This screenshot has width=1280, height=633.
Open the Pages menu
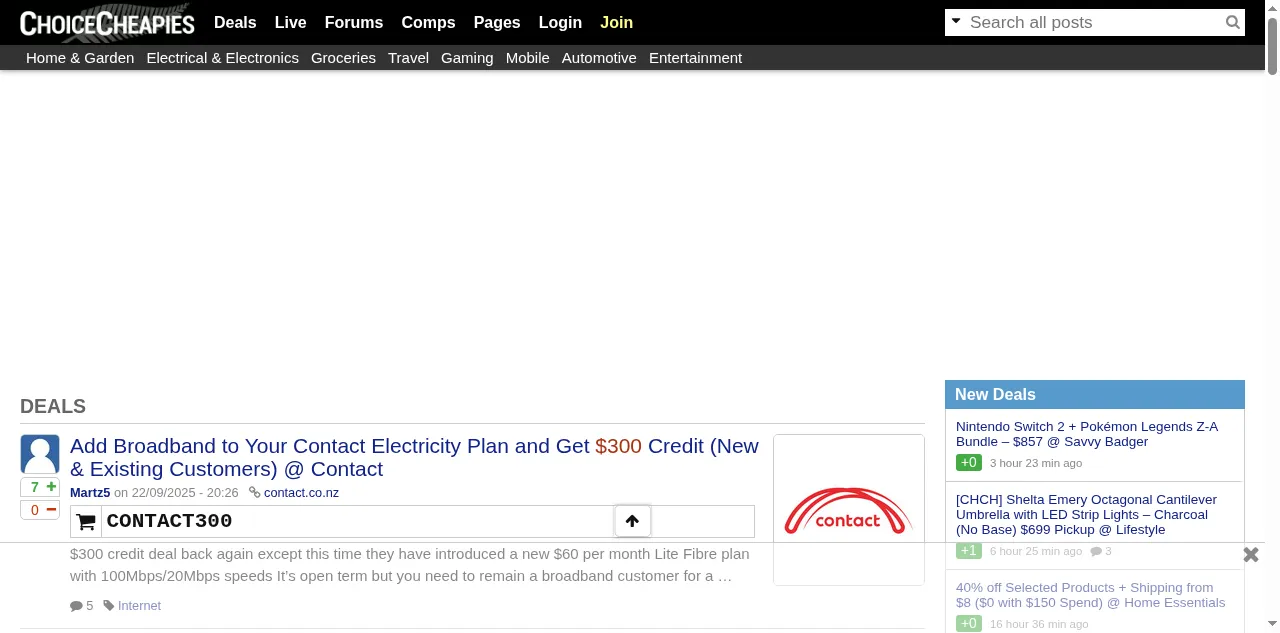[497, 22]
